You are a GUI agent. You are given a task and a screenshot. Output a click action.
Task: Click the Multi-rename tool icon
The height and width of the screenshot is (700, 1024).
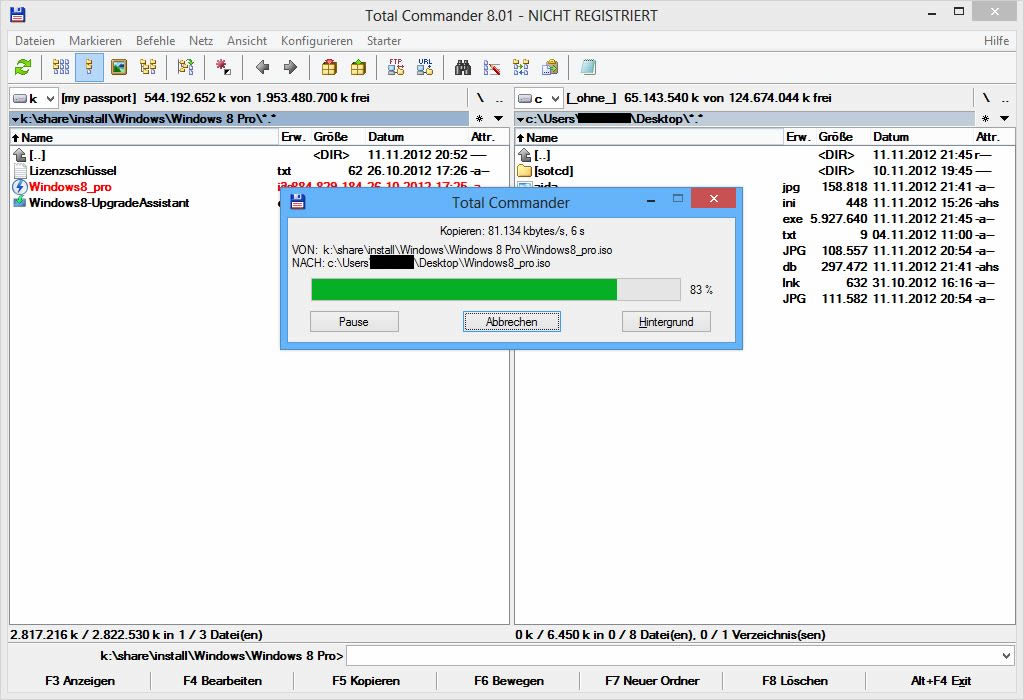(492, 67)
